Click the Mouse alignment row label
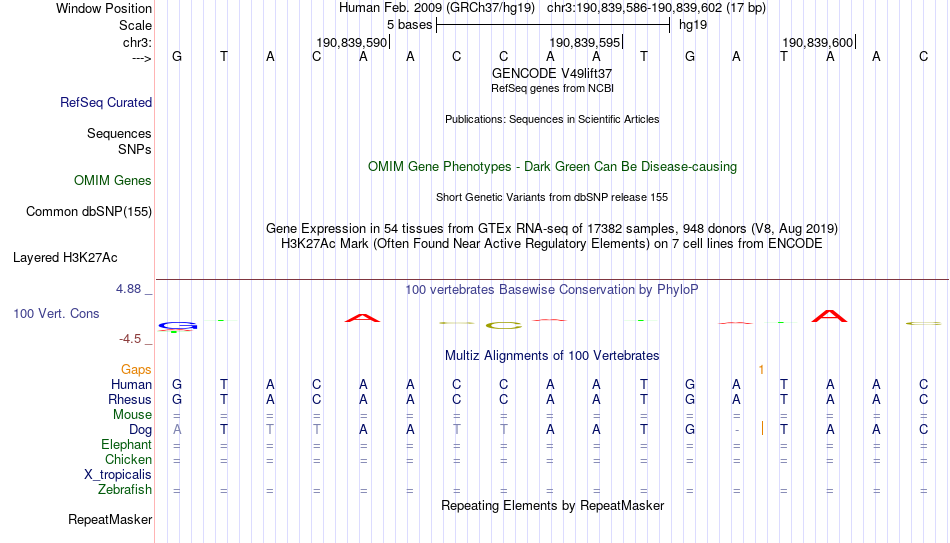 point(133,415)
